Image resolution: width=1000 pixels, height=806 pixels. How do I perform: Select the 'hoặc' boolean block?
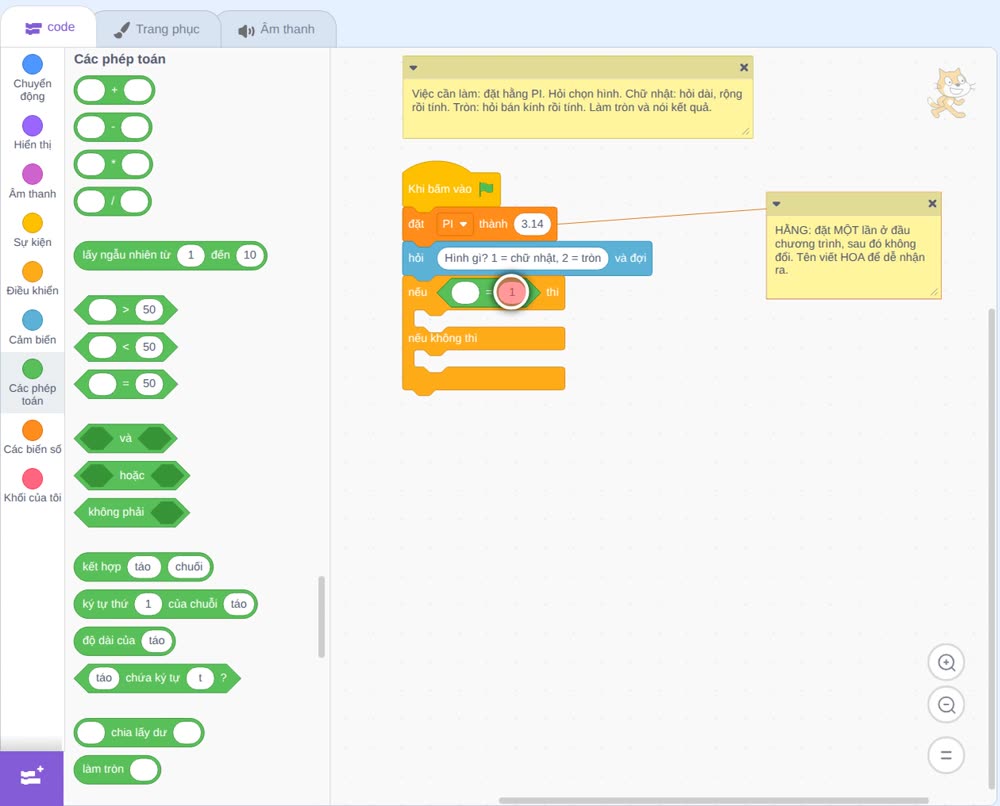(x=132, y=476)
